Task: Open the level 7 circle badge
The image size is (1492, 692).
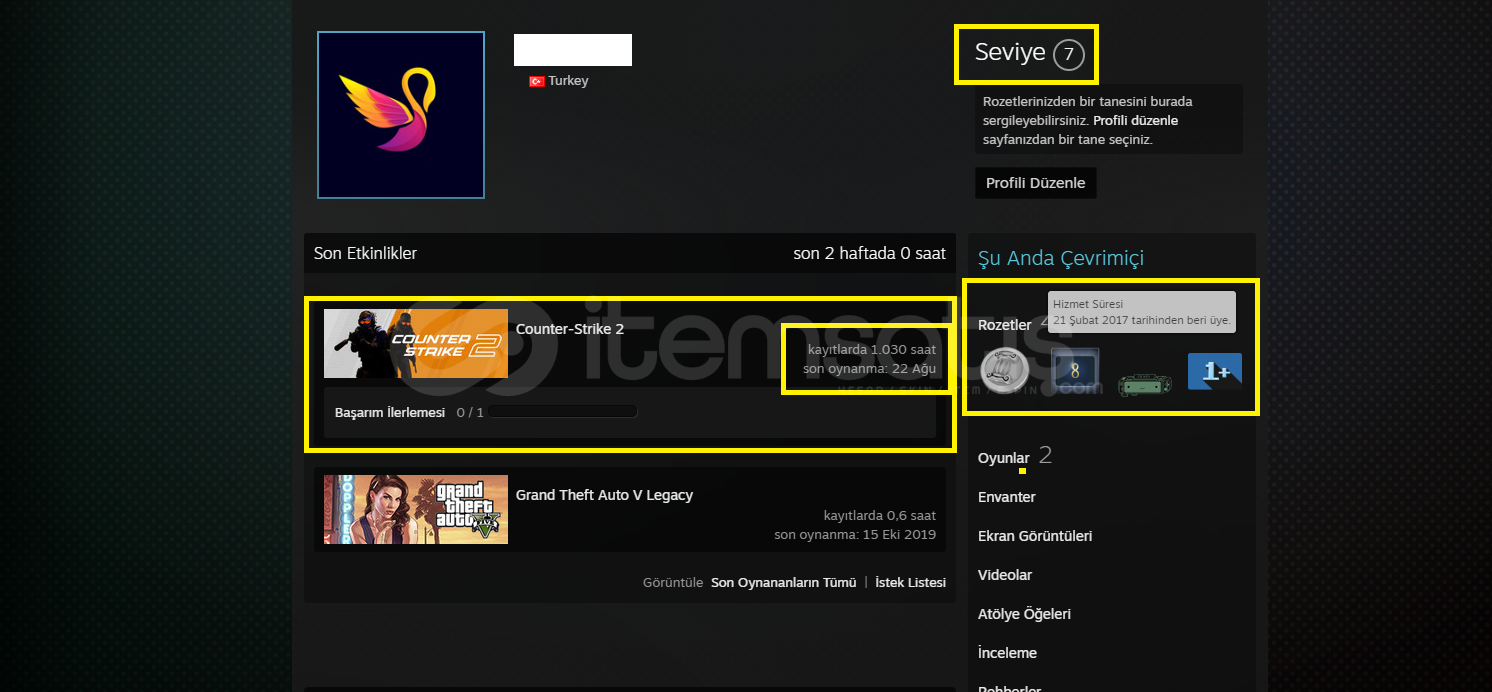Action: pos(1068,54)
